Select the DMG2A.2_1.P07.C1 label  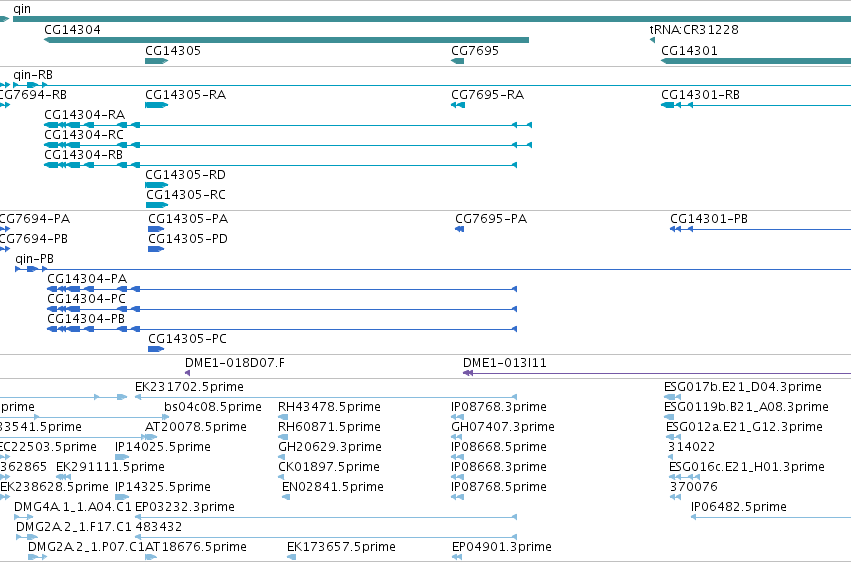pyautogui.click(x=86, y=547)
